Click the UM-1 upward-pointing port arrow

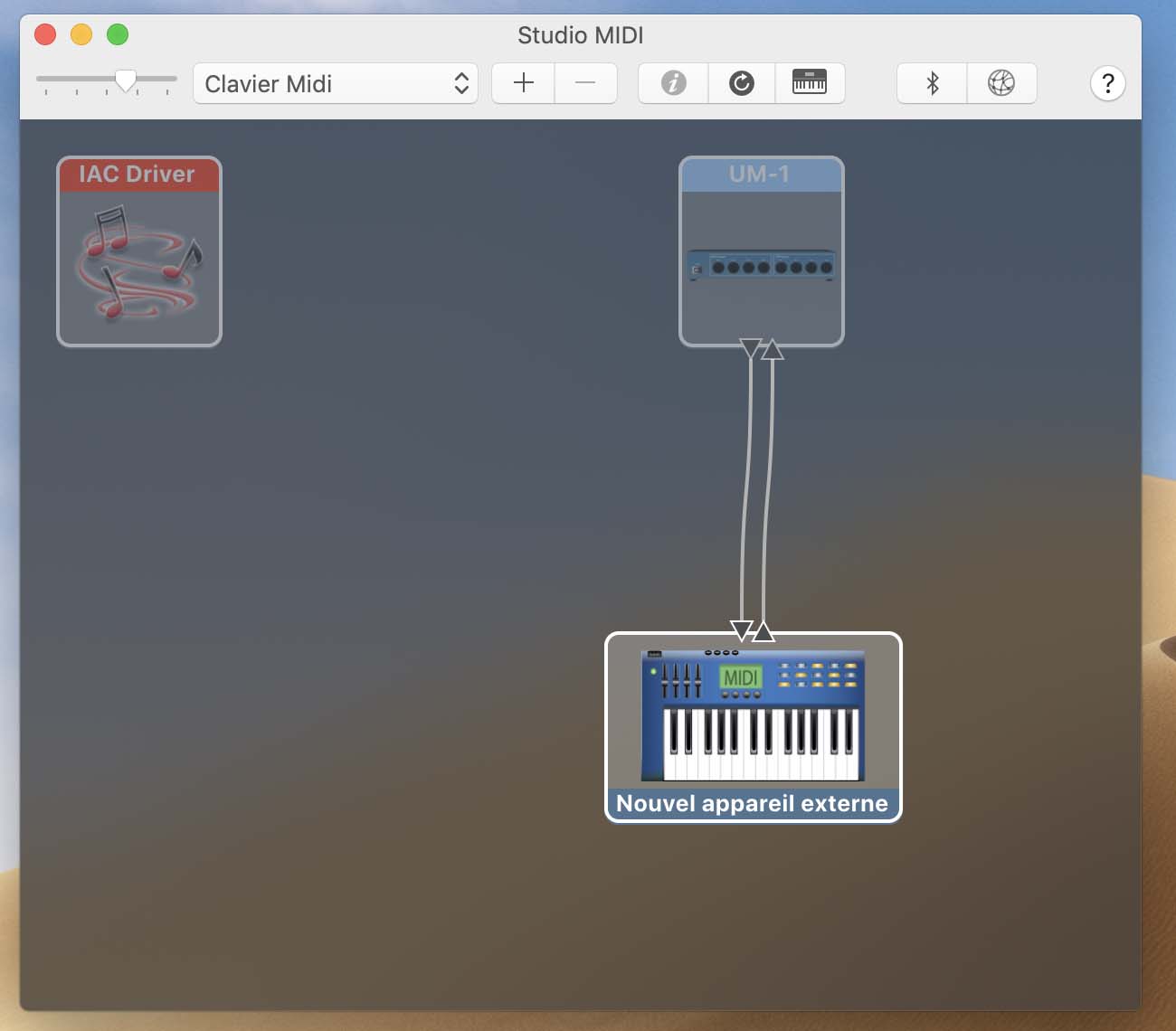tap(772, 349)
